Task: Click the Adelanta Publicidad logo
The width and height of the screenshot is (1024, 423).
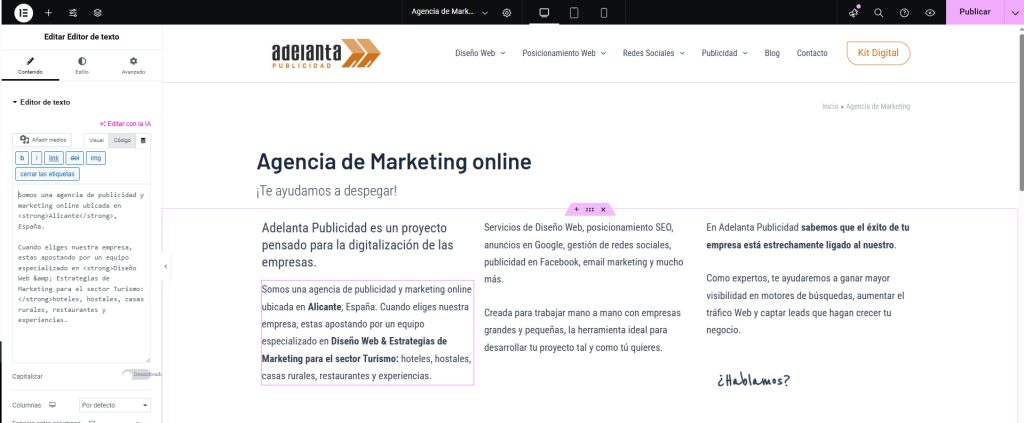Action: pyautogui.click(x=326, y=54)
